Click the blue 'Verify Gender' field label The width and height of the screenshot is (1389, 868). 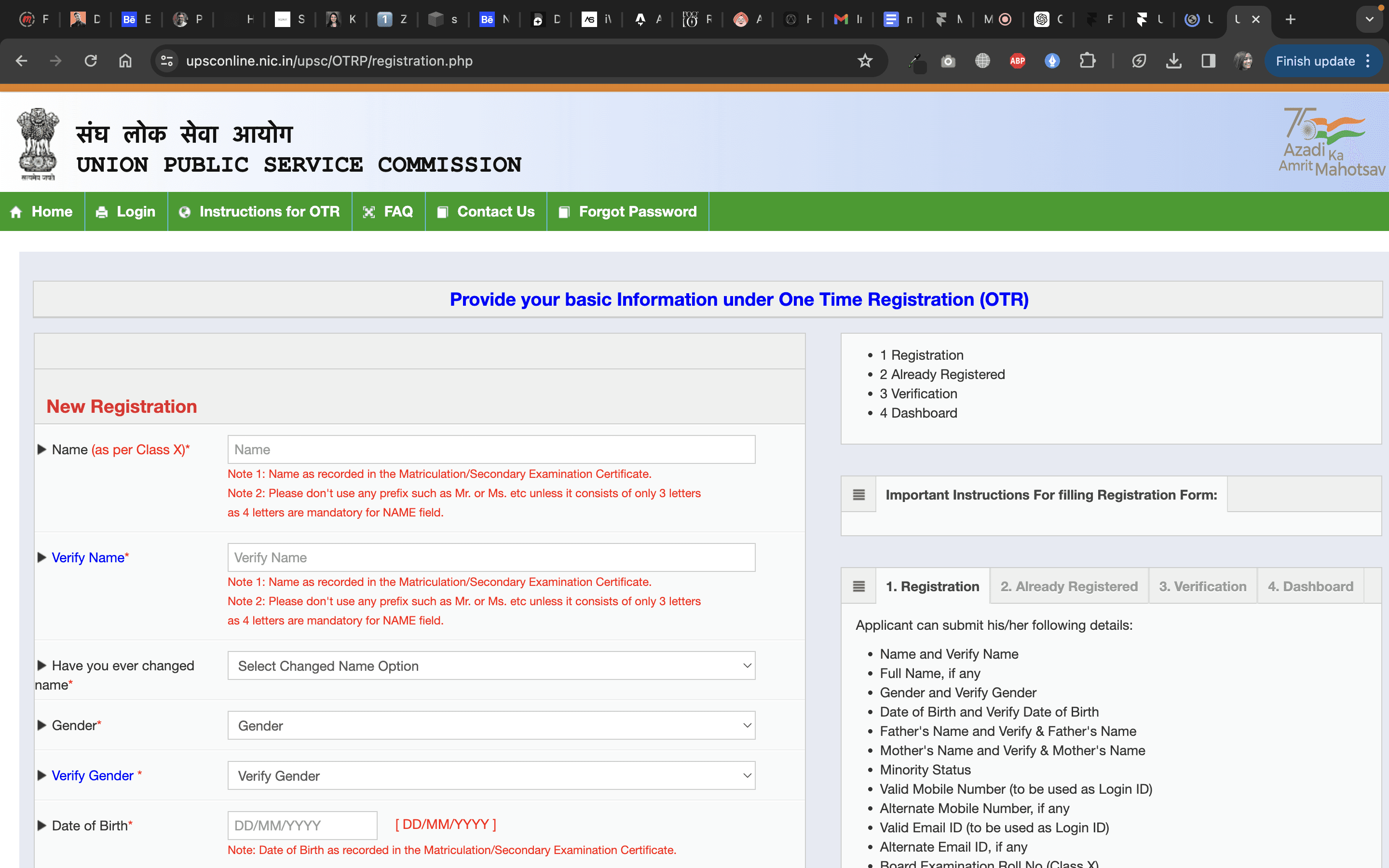tap(93, 775)
